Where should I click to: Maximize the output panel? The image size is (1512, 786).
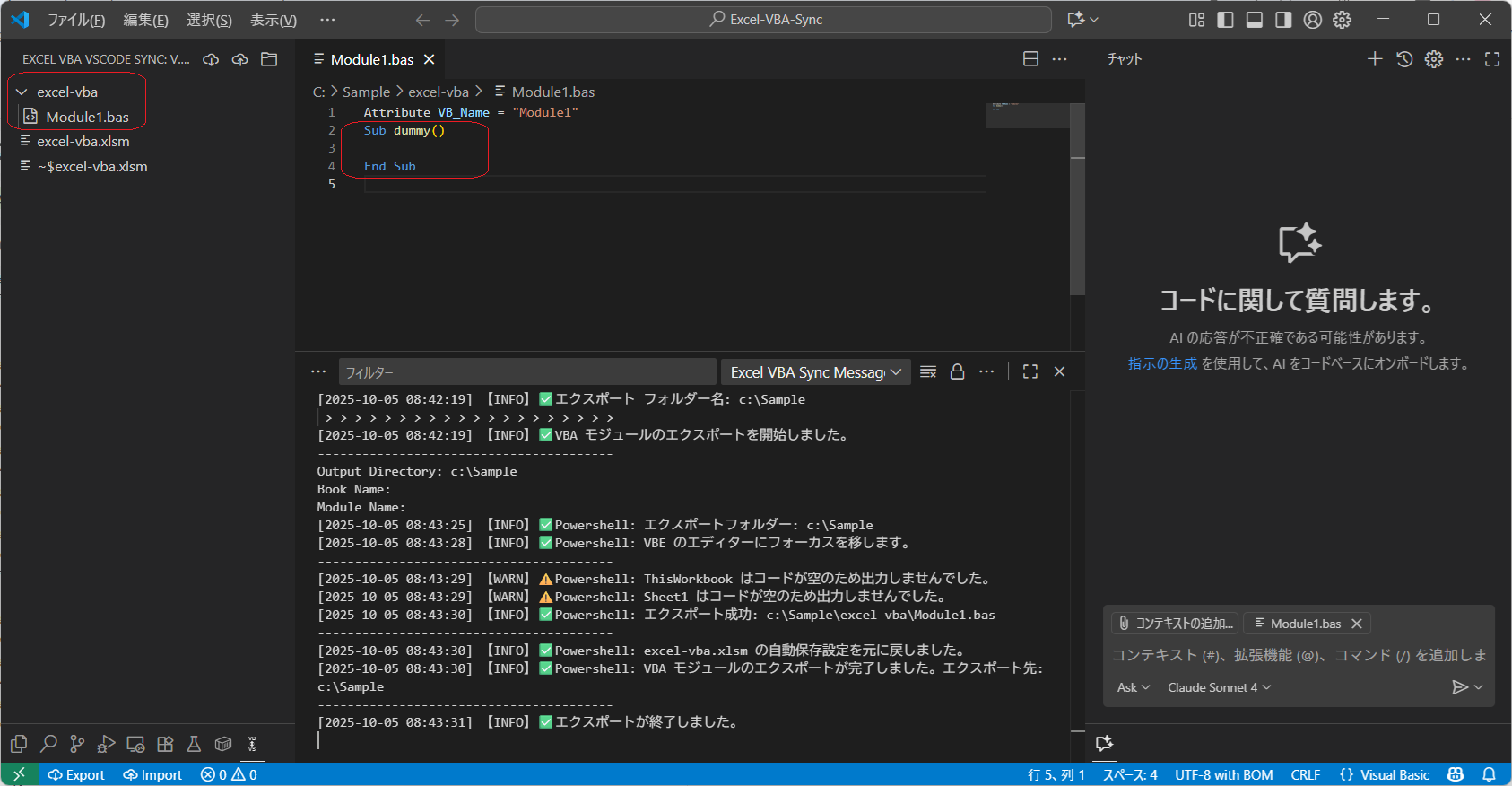click(1030, 371)
